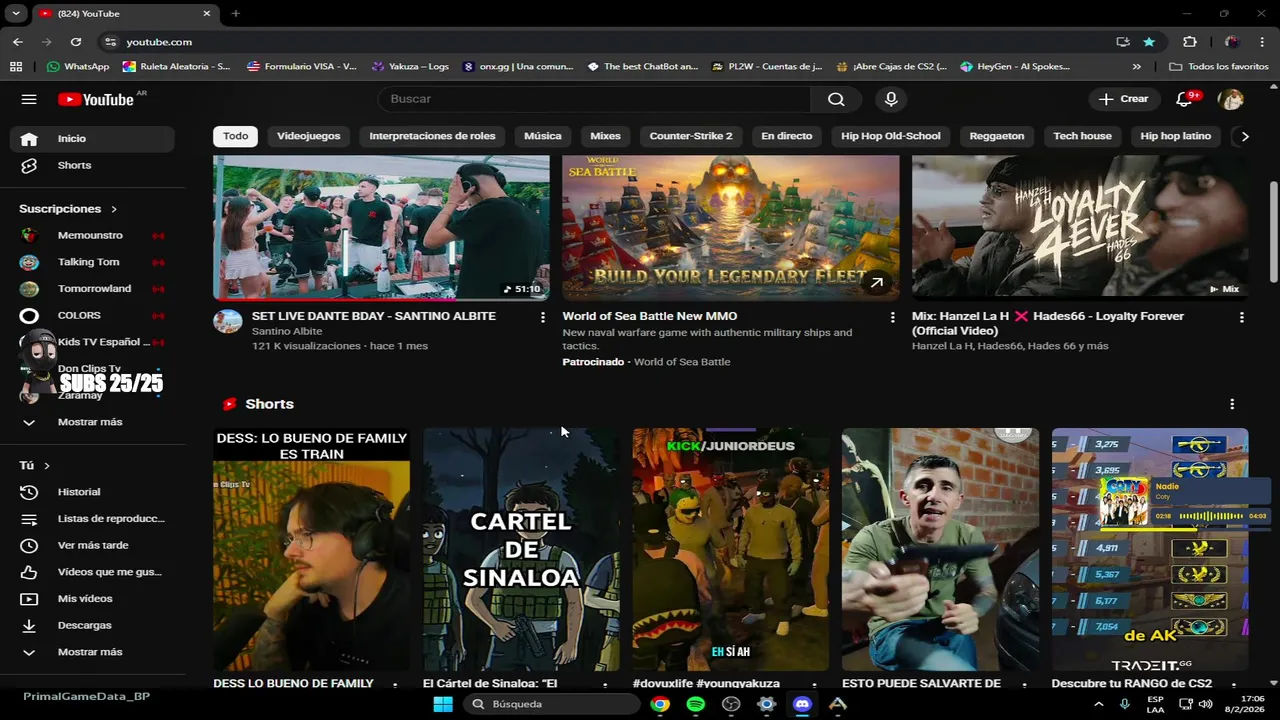Open Discord from the taskbar
The width and height of the screenshot is (1280, 720).
[x=802, y=704]
